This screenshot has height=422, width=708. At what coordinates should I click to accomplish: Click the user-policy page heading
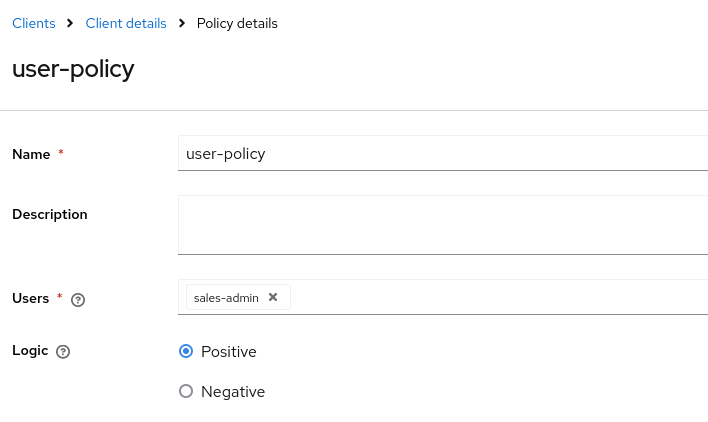pyautogui.click(x=73, y=69)
